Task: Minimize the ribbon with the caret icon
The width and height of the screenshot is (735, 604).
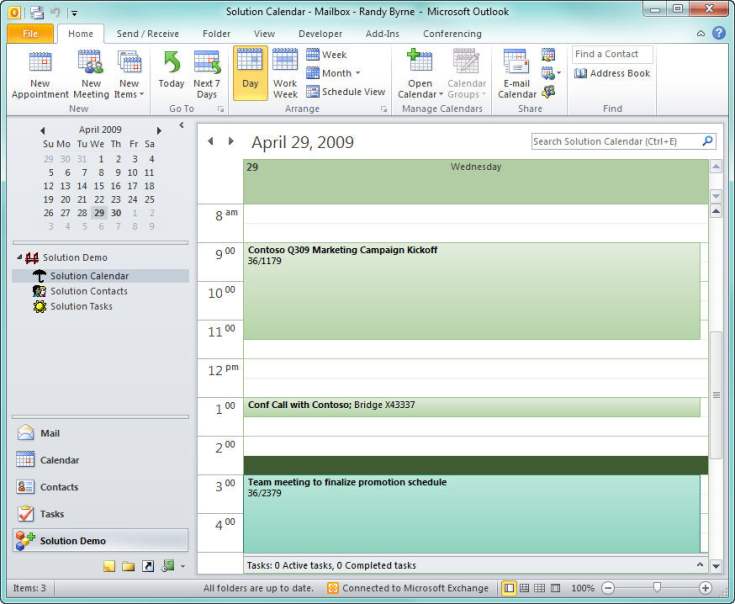Action: pyautogui.click(x=701, y=34)
